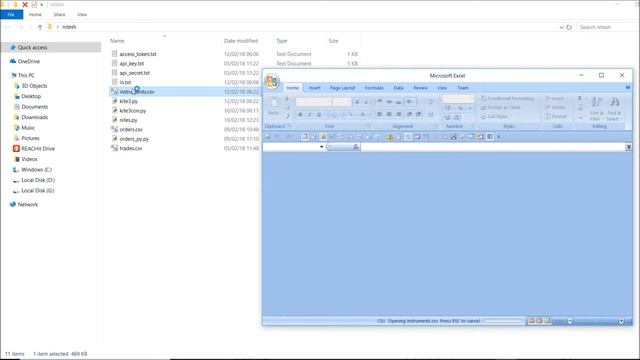The image size is (640, 360).
Task: Switch to the Data tab
Action: (x=398, y=88)
